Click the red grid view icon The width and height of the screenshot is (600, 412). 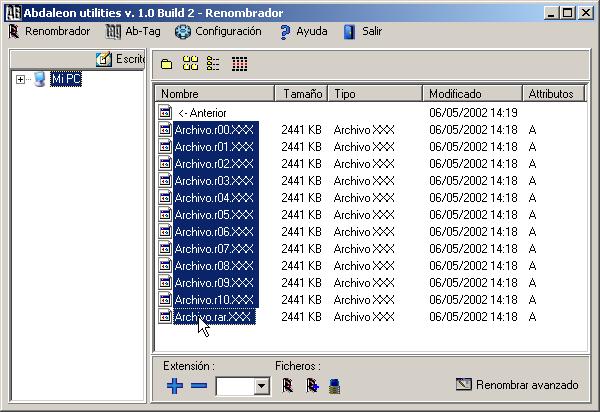point(239,64)
